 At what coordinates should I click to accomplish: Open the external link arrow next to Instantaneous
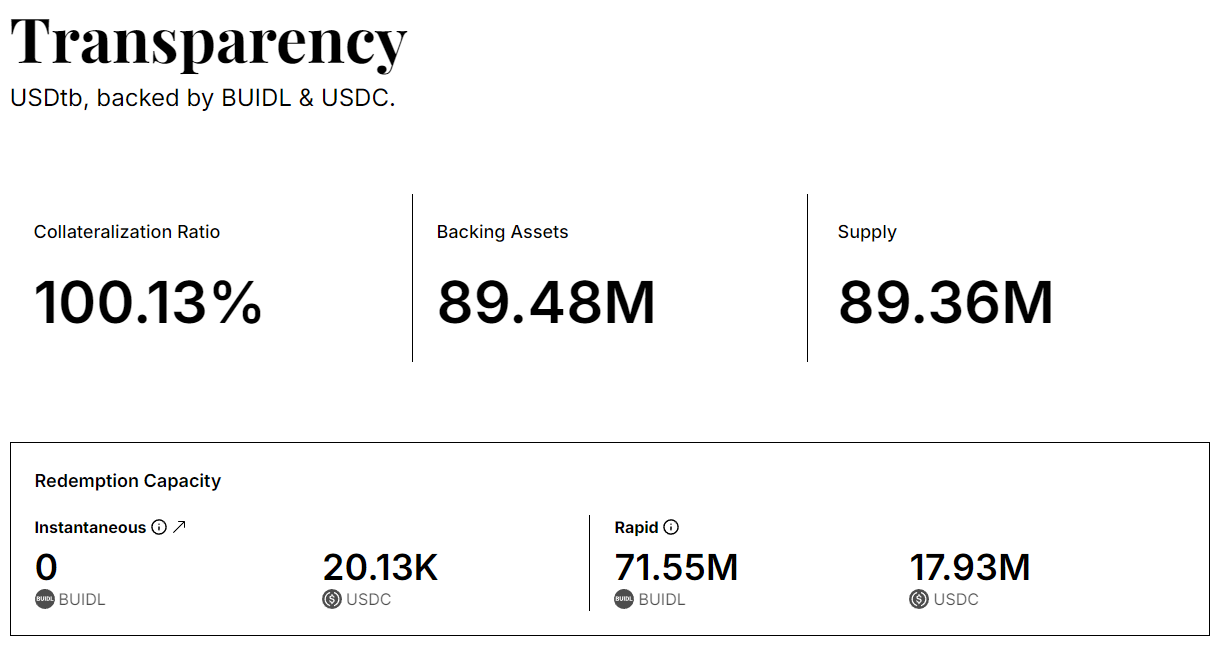pos(180,527)
